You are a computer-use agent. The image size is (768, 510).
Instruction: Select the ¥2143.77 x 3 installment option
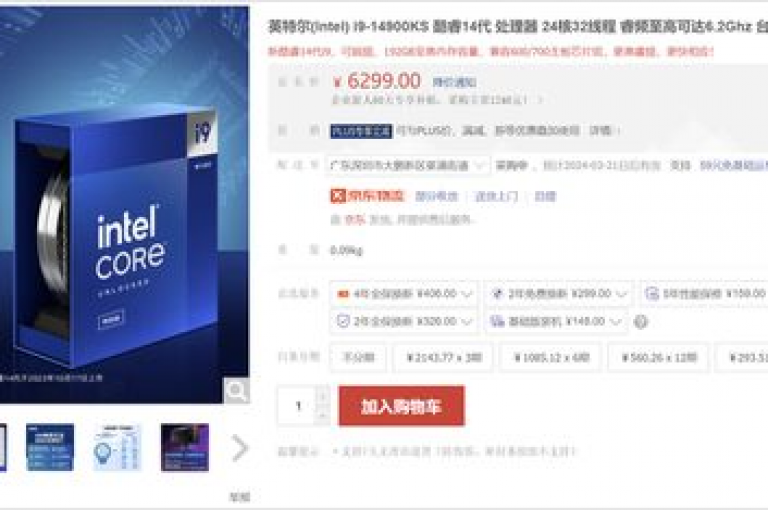click(x=443, y=357)
